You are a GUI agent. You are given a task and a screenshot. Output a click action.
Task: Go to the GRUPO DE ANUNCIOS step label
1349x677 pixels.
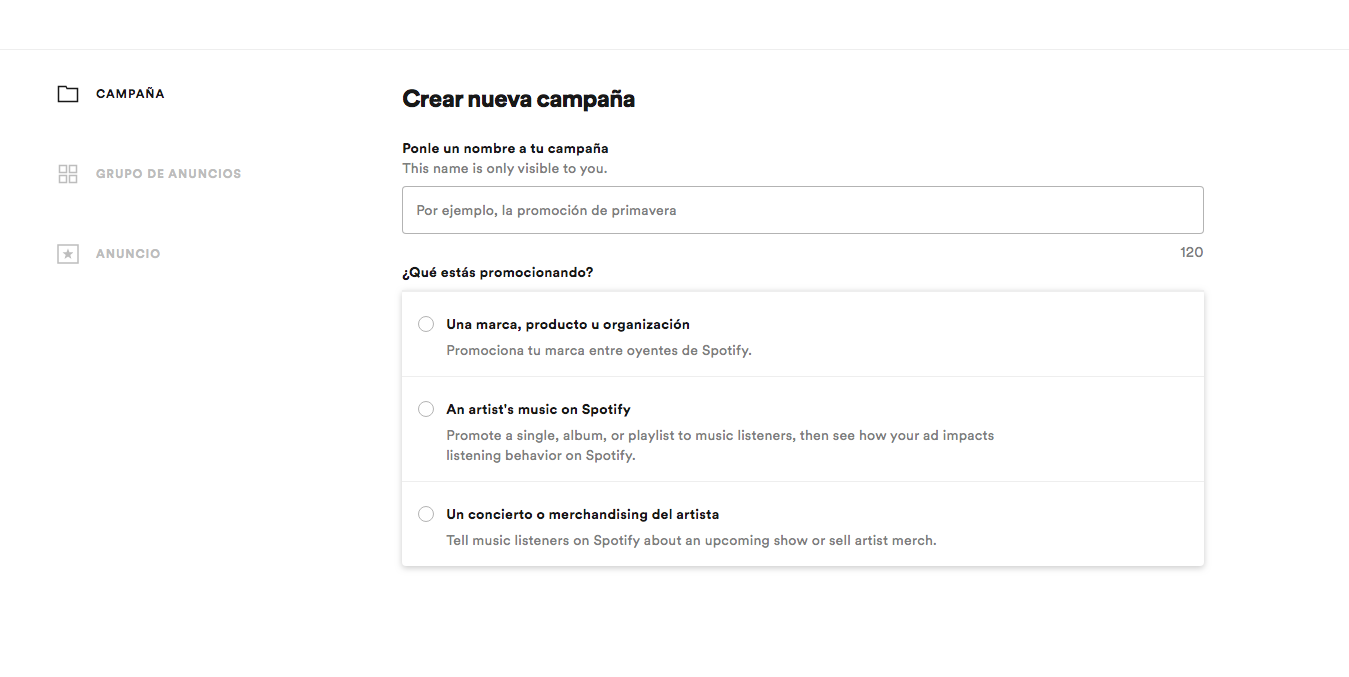168,174
